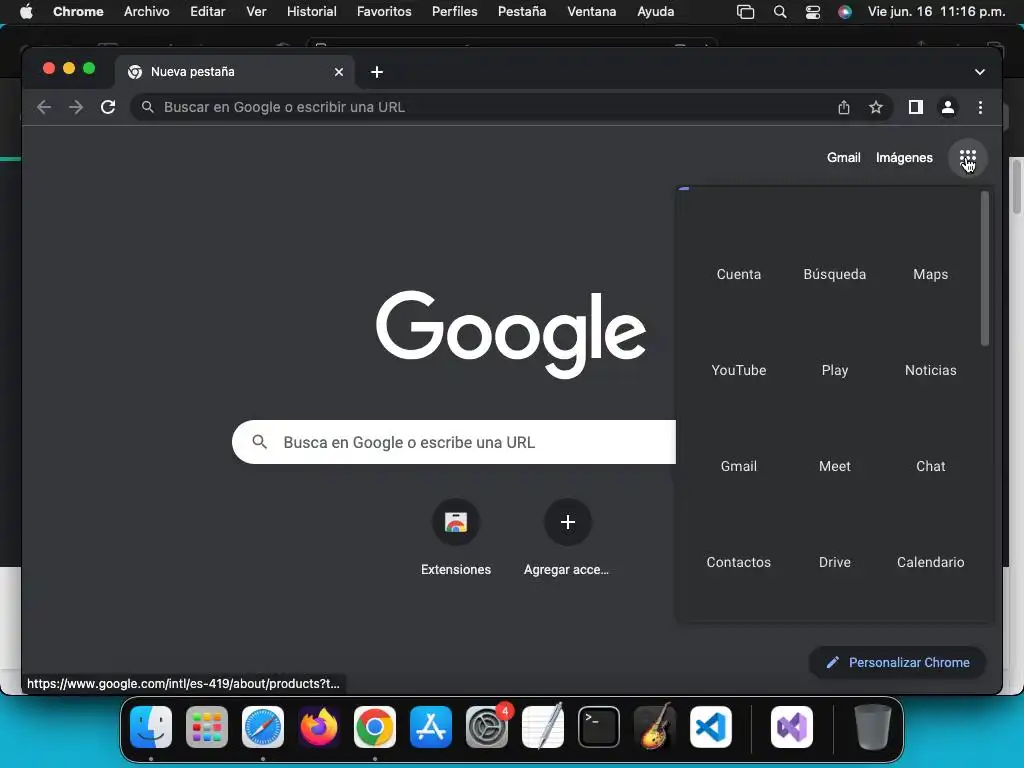Viewport: 1024px width, 768px height.
Task: Open Control Center in the menu bar
Action: point(812,11)
